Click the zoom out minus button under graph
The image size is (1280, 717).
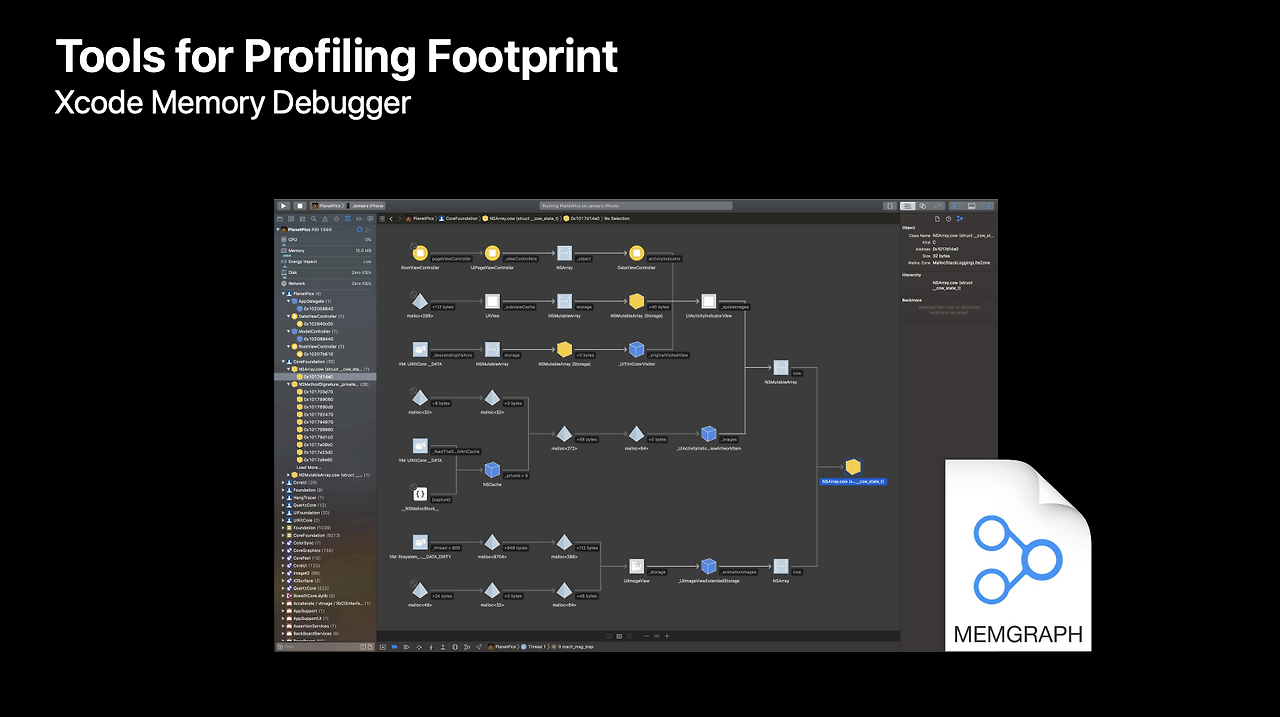click(x=646, y=636)
